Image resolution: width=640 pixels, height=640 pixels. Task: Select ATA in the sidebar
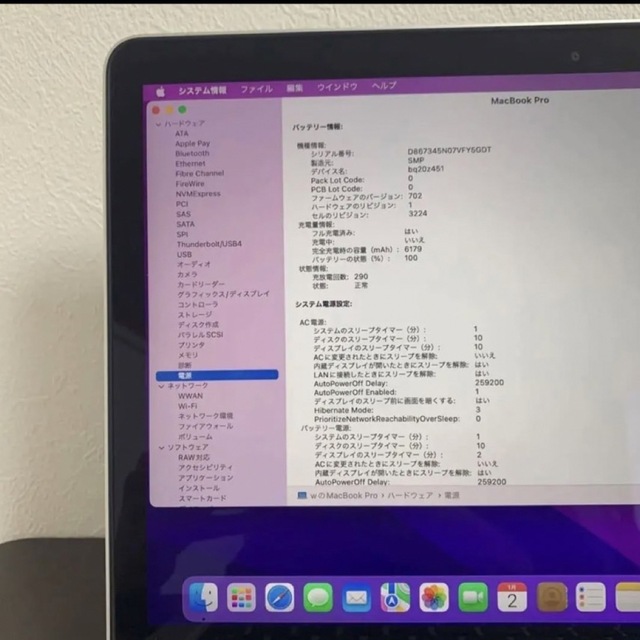pos(182,133)
